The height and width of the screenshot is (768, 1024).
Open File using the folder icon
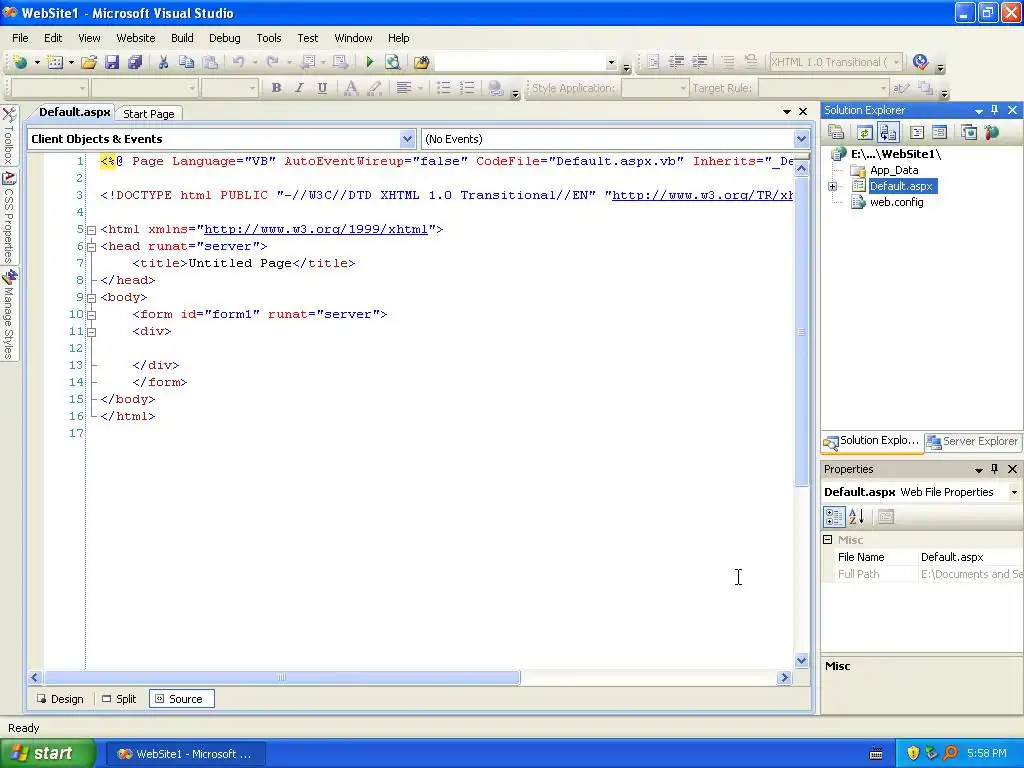tap(89, 62)
